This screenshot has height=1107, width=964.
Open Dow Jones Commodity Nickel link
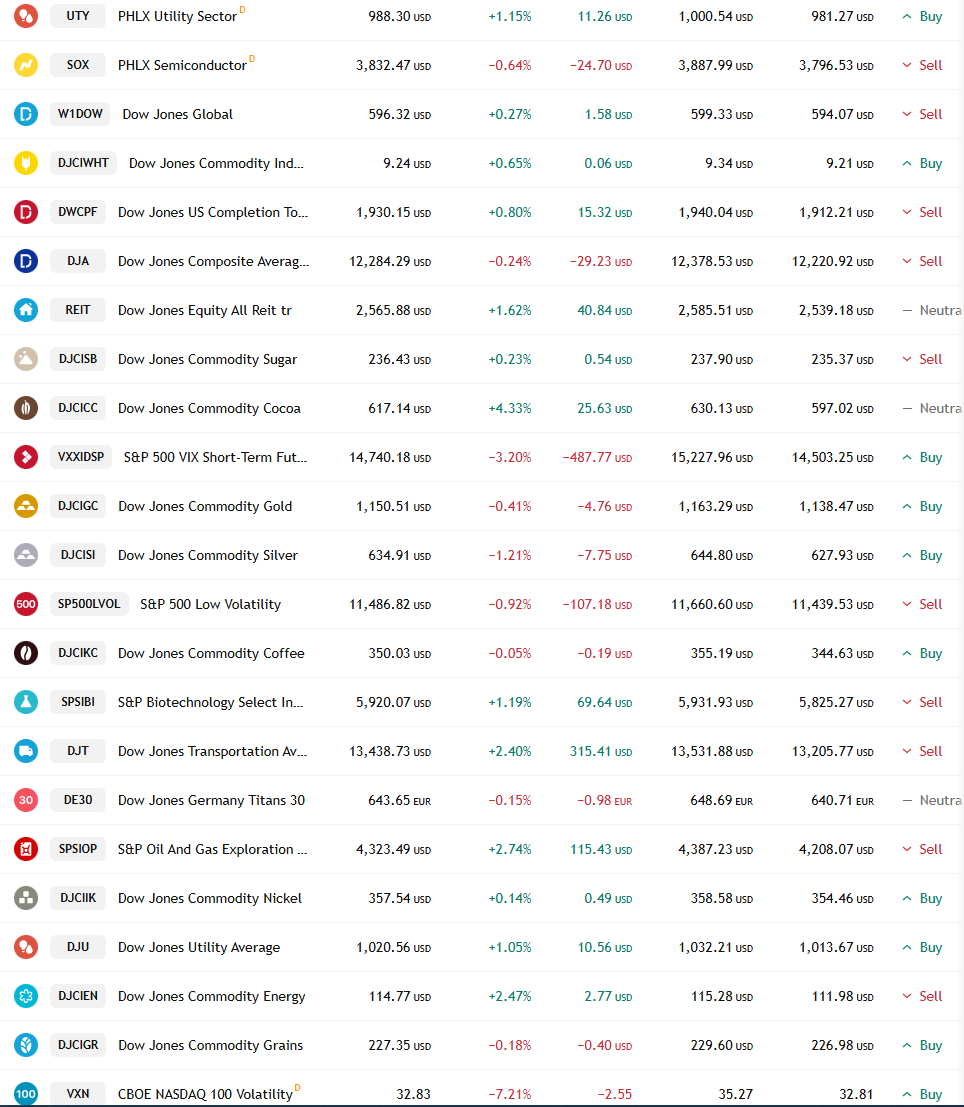pos(210,898)
